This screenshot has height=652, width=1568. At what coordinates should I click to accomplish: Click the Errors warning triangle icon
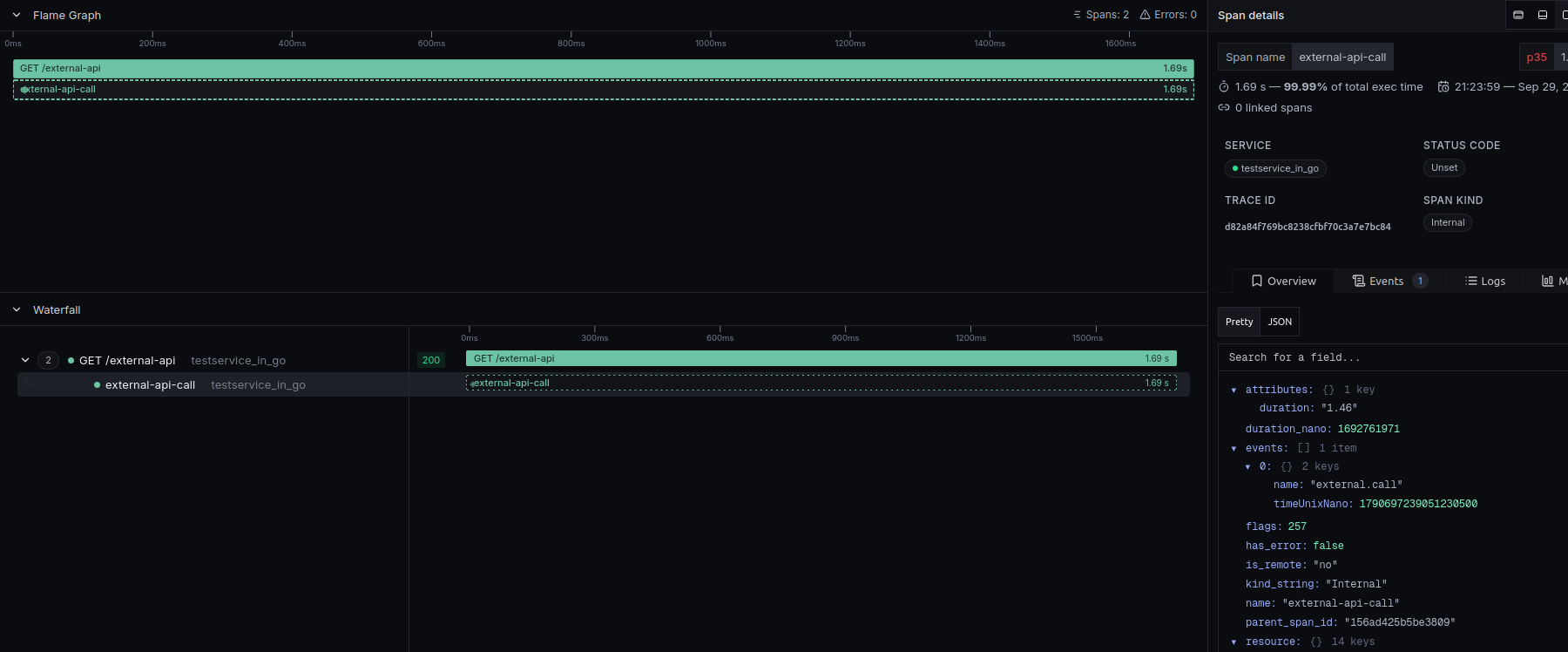pyautogui.click(x=1146, y=15)
